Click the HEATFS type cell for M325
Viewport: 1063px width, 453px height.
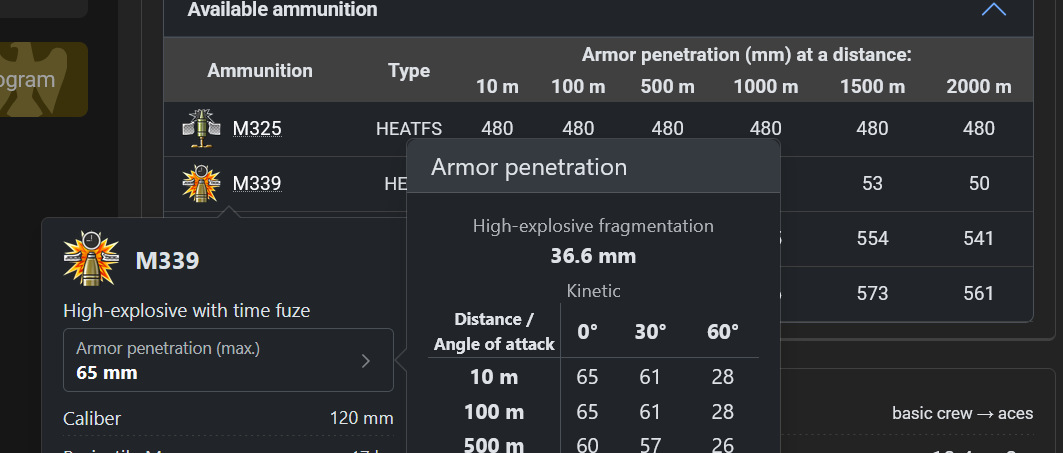[409, 128]
